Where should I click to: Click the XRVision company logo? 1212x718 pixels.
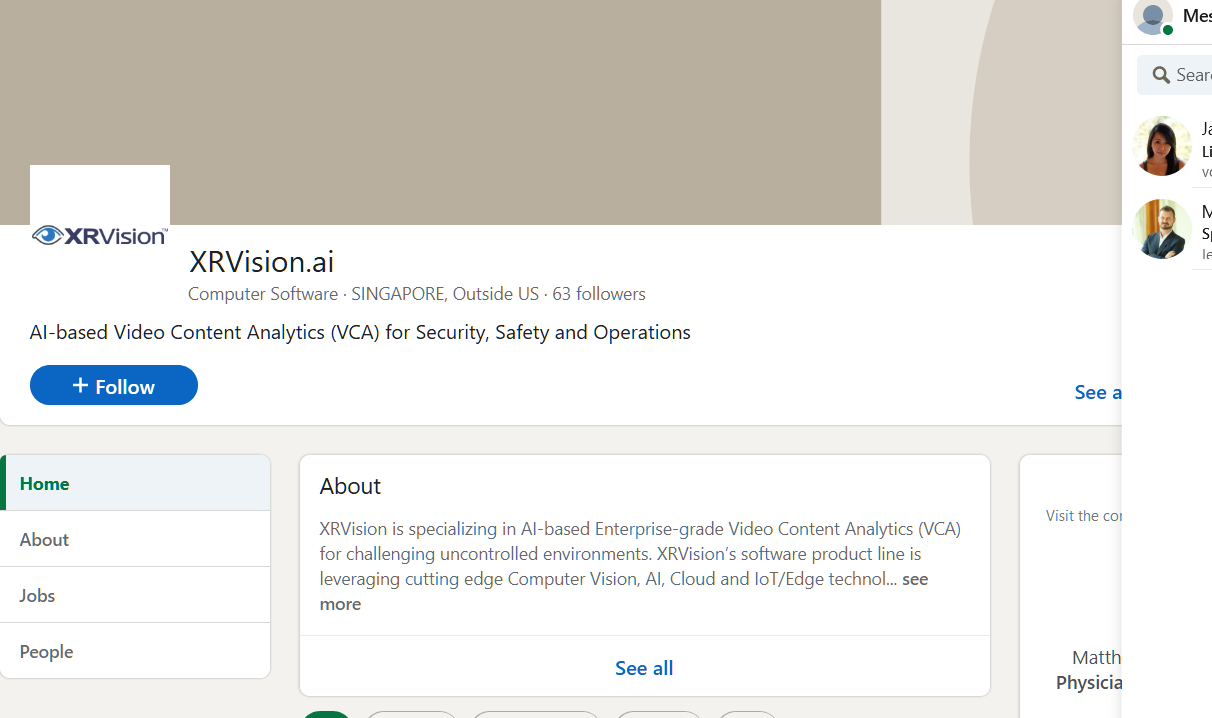100,235
